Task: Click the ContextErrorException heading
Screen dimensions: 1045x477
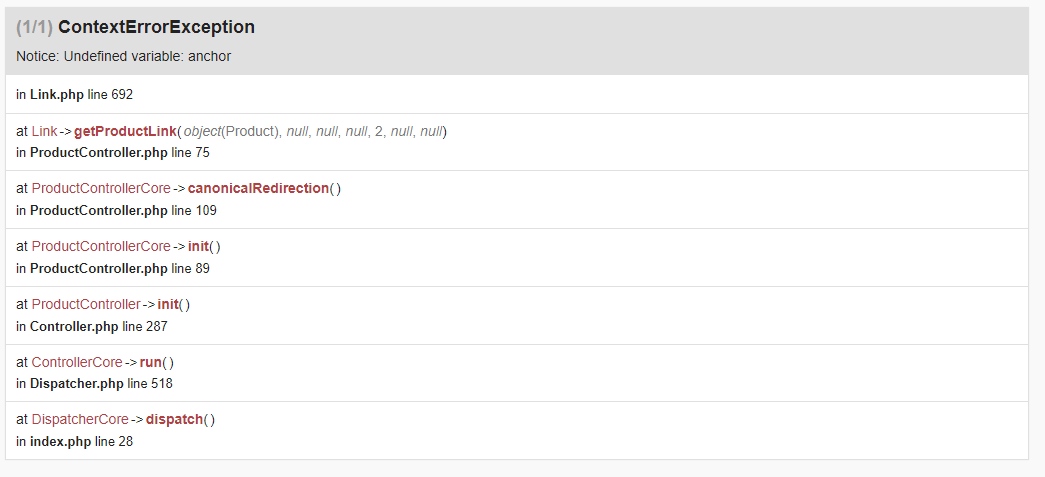Action: pyautogui.click(x=156, y=27)
